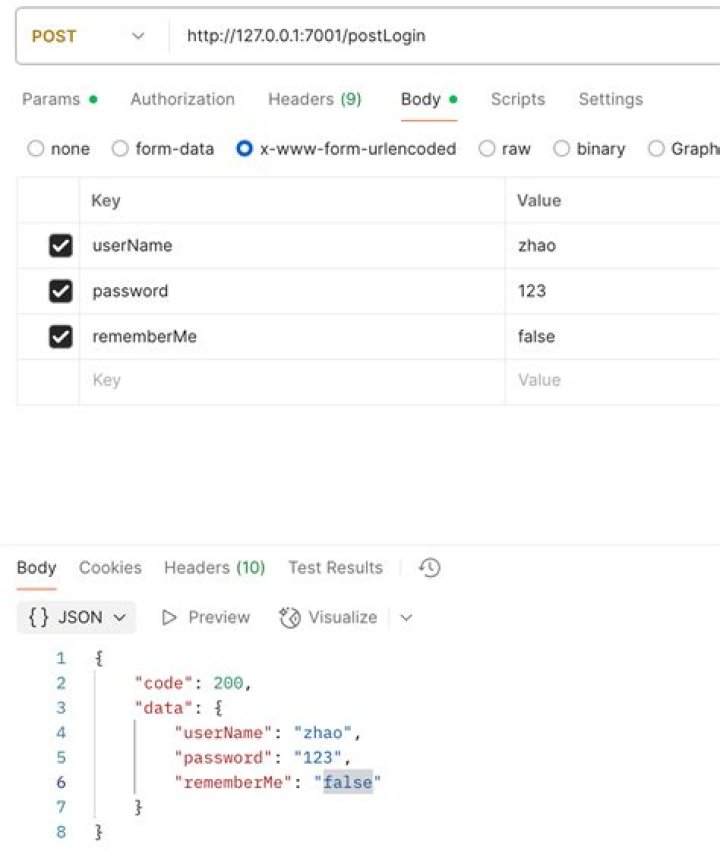Open the Scripts tab
Viewport: 720px width, 861px height.
pos(518,99)
